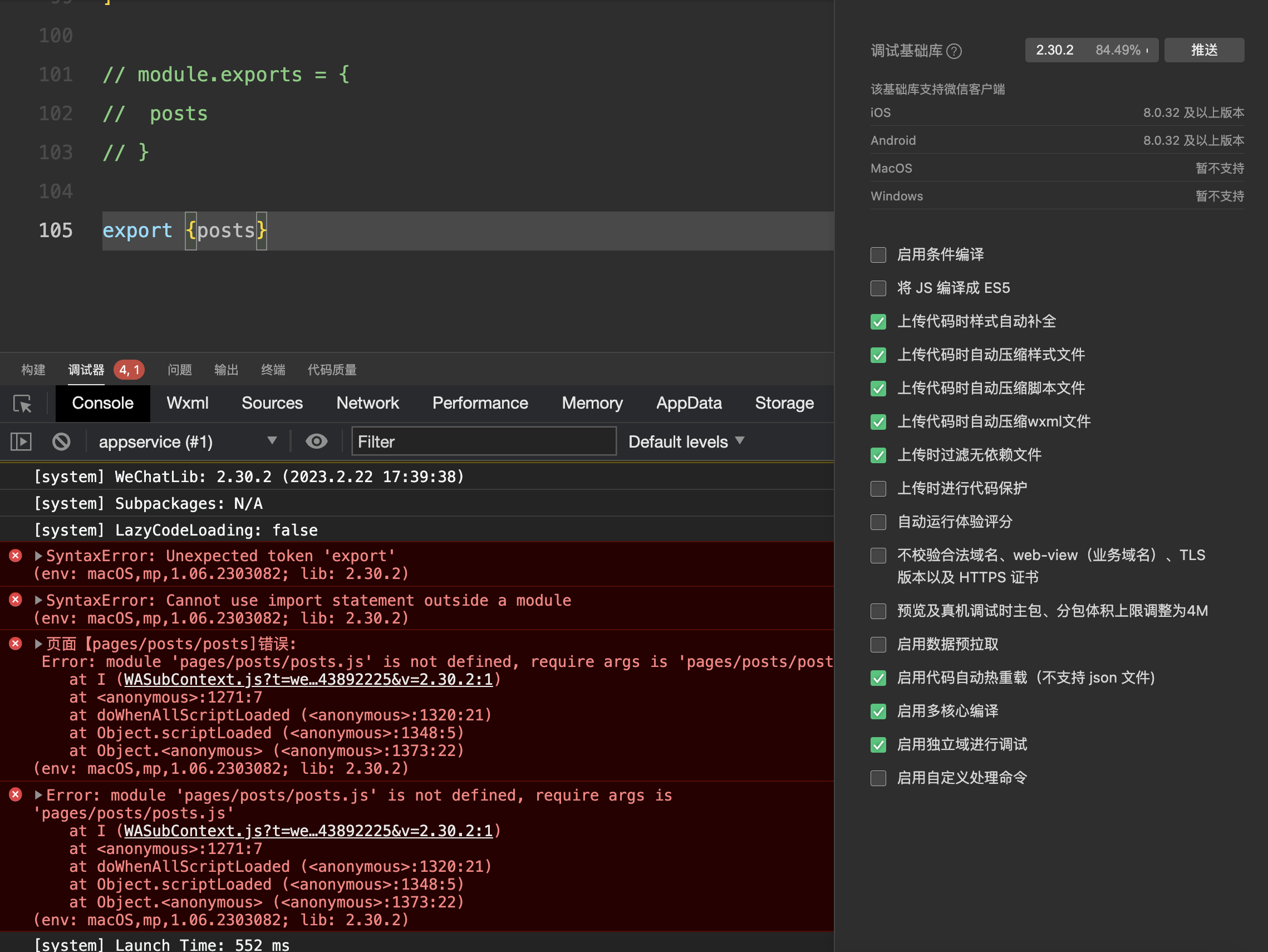Enable 启用自定义处理命令 checkbox
The height and width of the screenshot is (952, 1268).
click(878, 778)
